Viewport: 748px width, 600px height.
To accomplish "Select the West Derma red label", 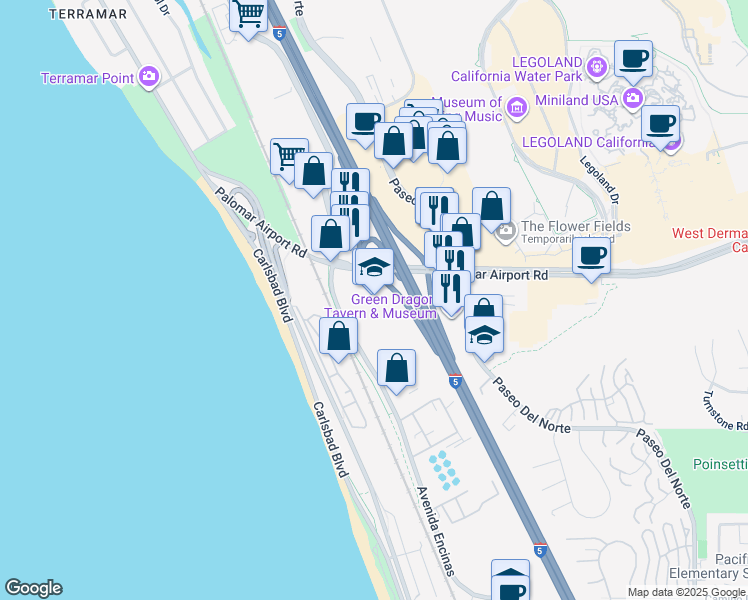I will [x=710, y=233].
